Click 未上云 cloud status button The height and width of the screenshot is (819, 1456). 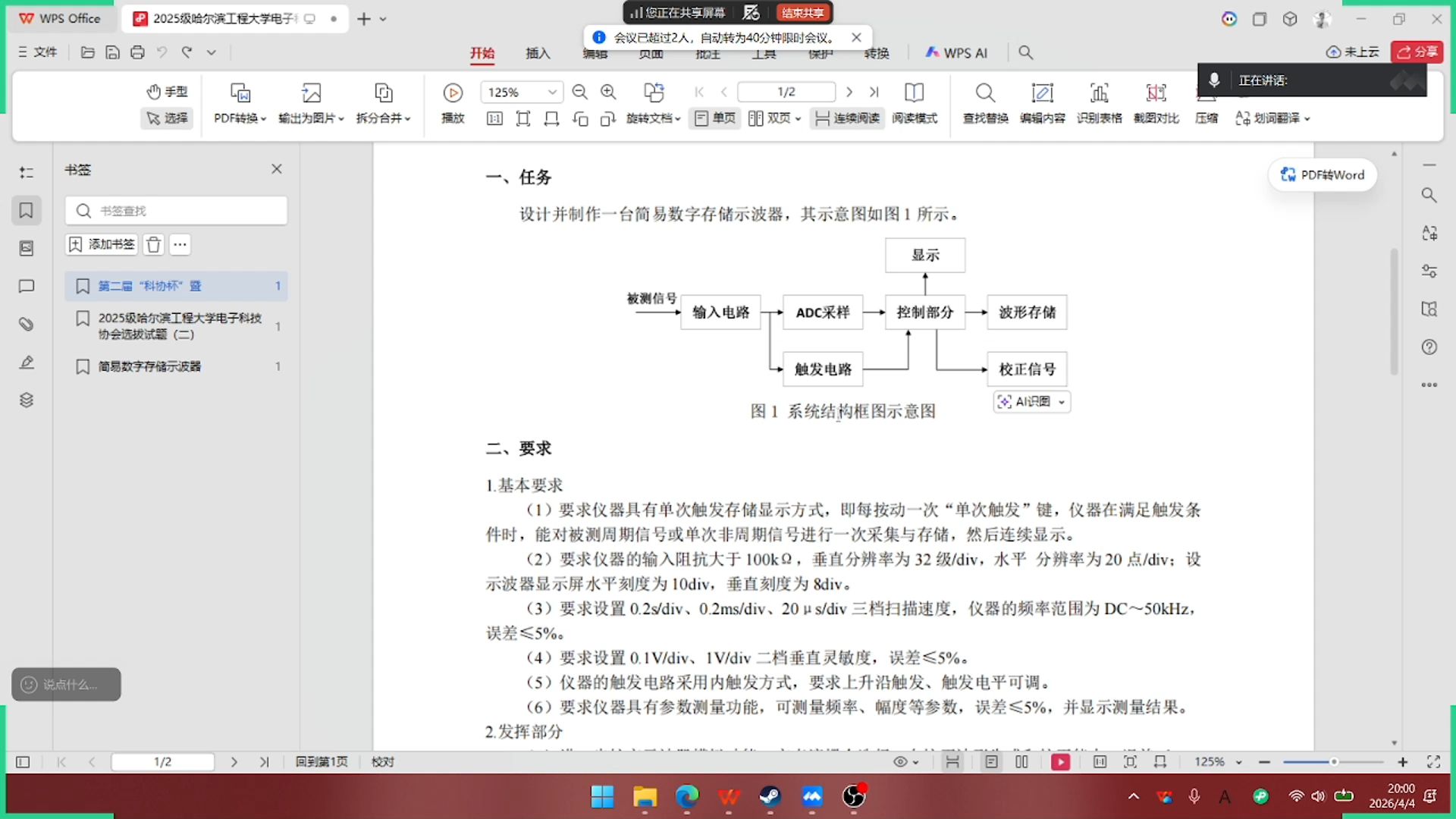(x=1353, y=52)
